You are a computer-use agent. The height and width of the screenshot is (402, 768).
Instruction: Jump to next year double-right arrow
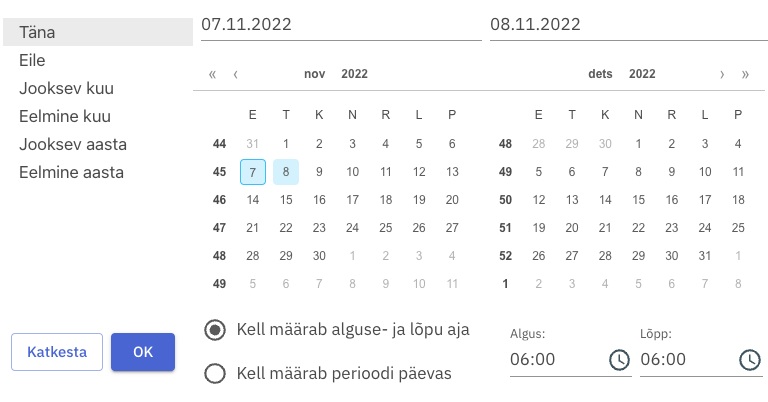[745, 74]
